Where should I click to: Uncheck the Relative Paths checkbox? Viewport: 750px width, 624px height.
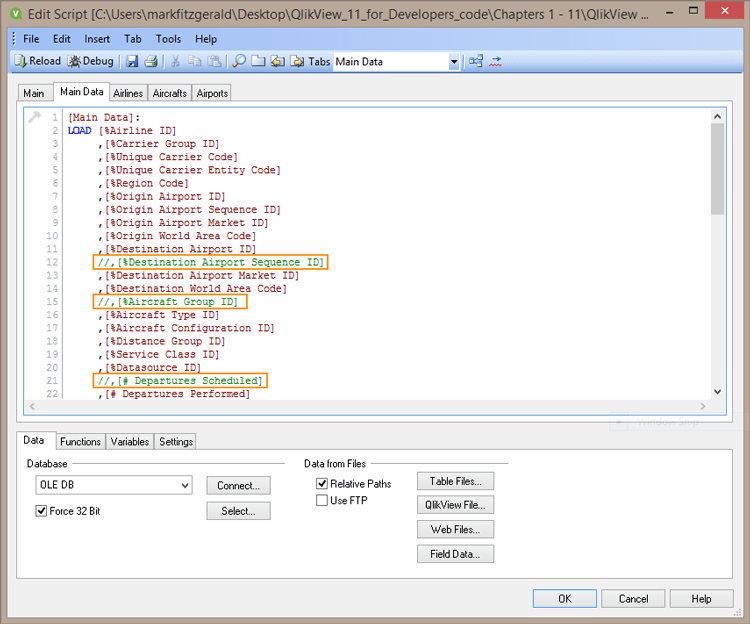tap(322, 483)
